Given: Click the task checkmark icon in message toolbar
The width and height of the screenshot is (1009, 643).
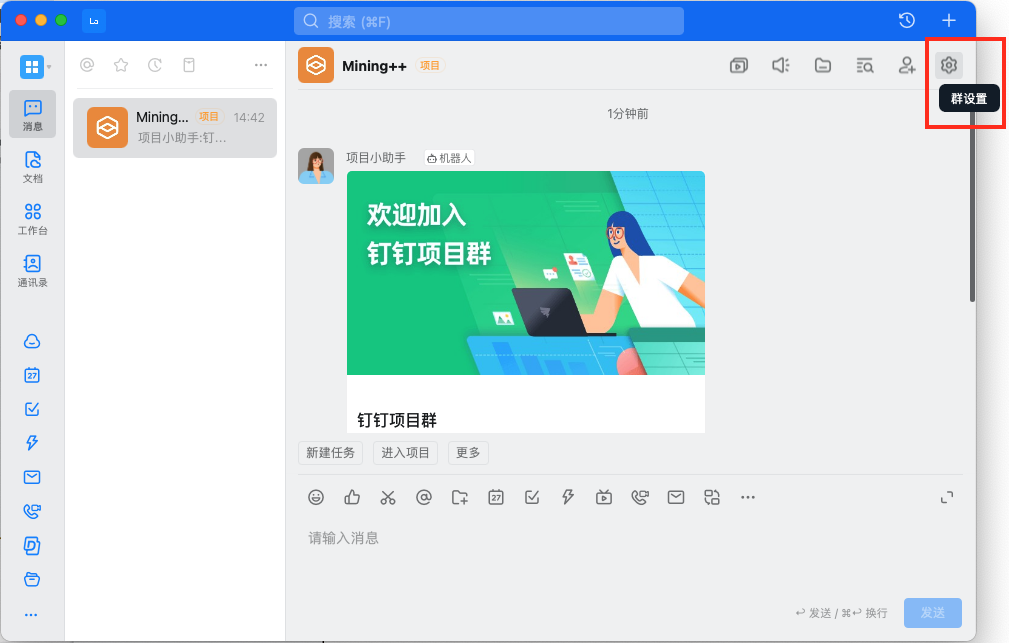Looking at the screenshot, I should 532,497.
